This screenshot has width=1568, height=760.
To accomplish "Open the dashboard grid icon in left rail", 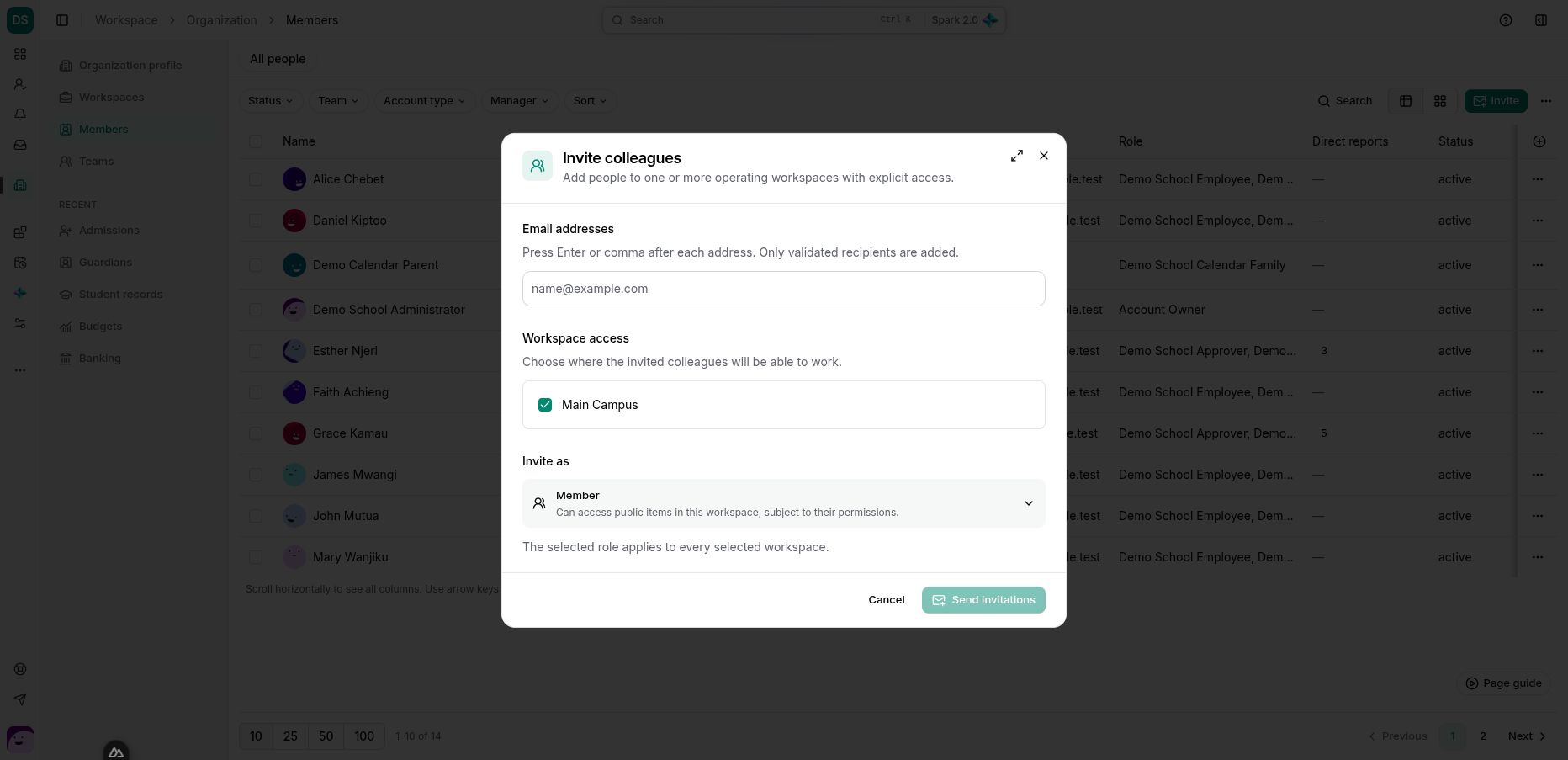I will point(20,54).
